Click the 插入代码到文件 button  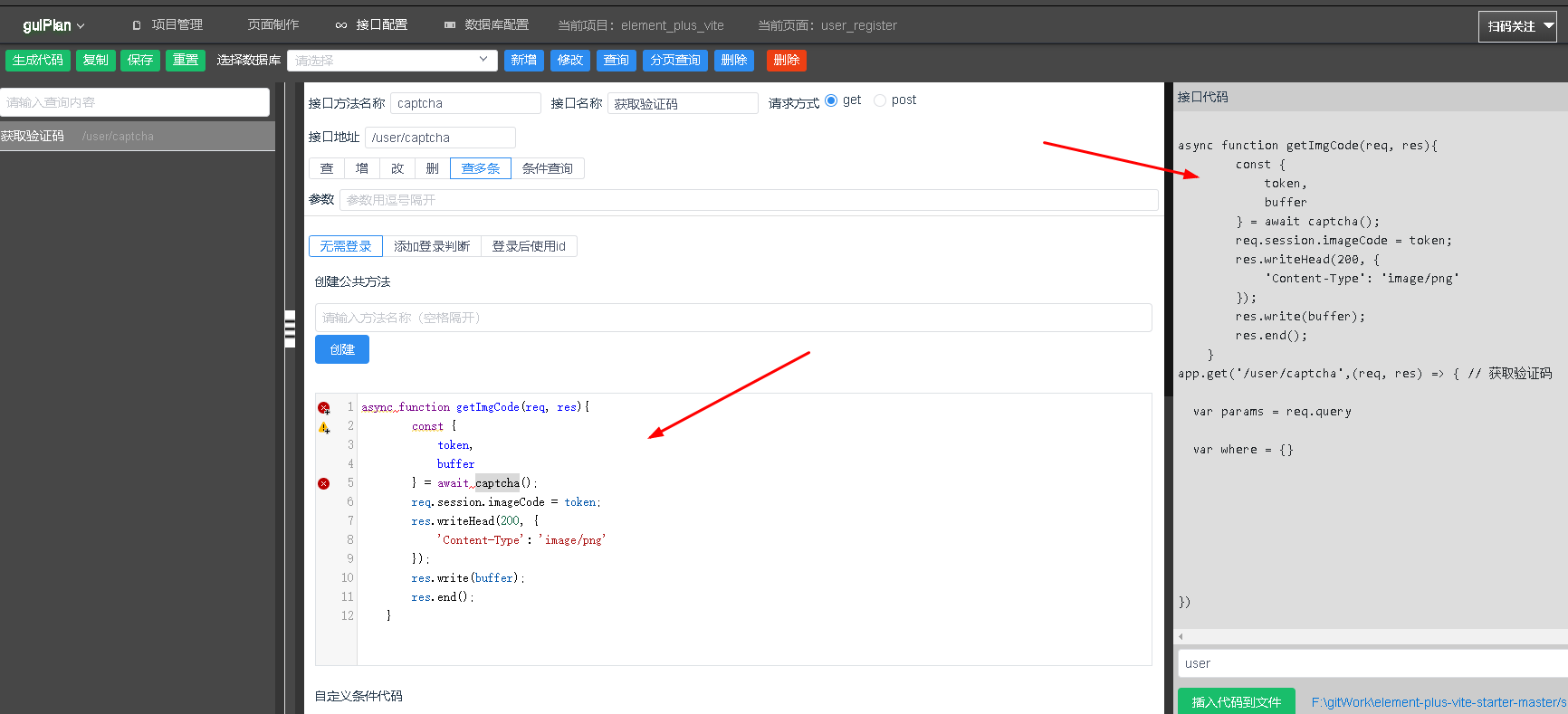(x=1237, y=701)
